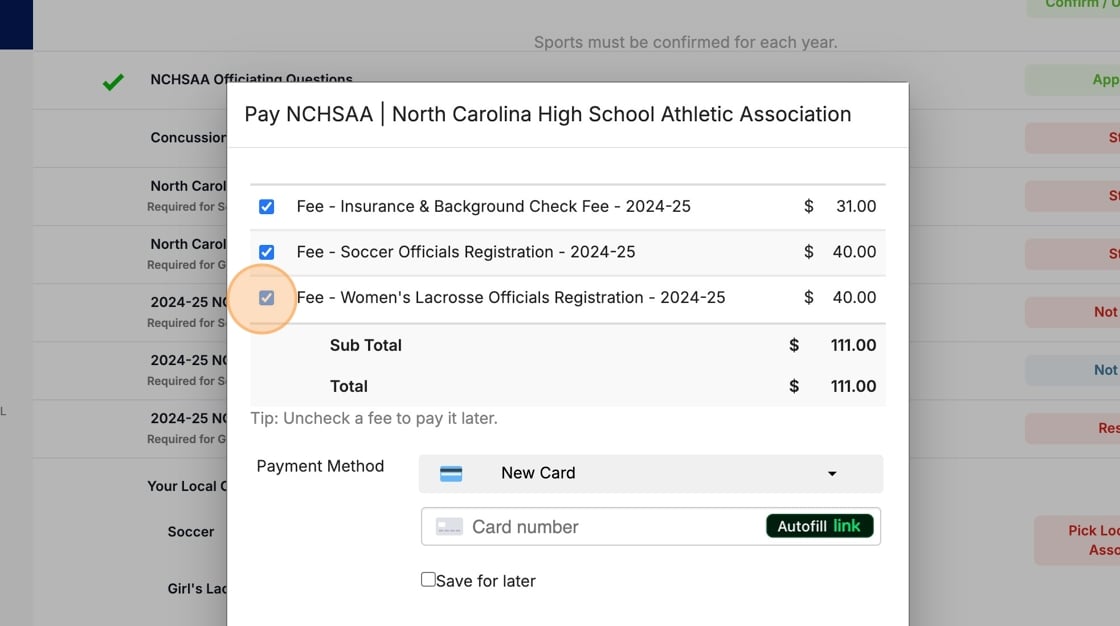Select the Women's Lacrosse Officials Registration fee label
1120x626 pixels.
(511, 298)
